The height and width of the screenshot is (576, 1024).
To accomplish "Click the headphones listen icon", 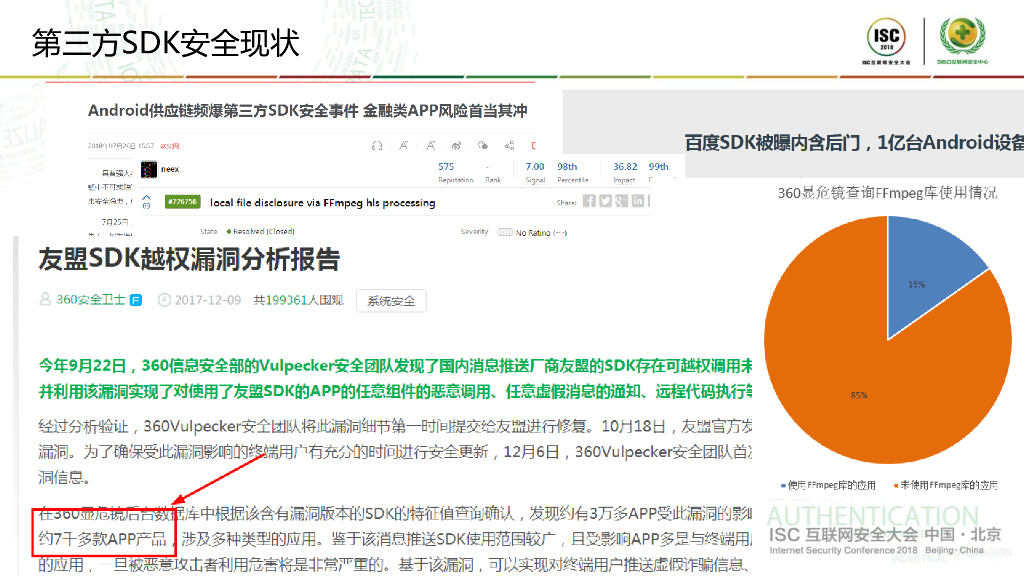I will (x=377, y=145).
